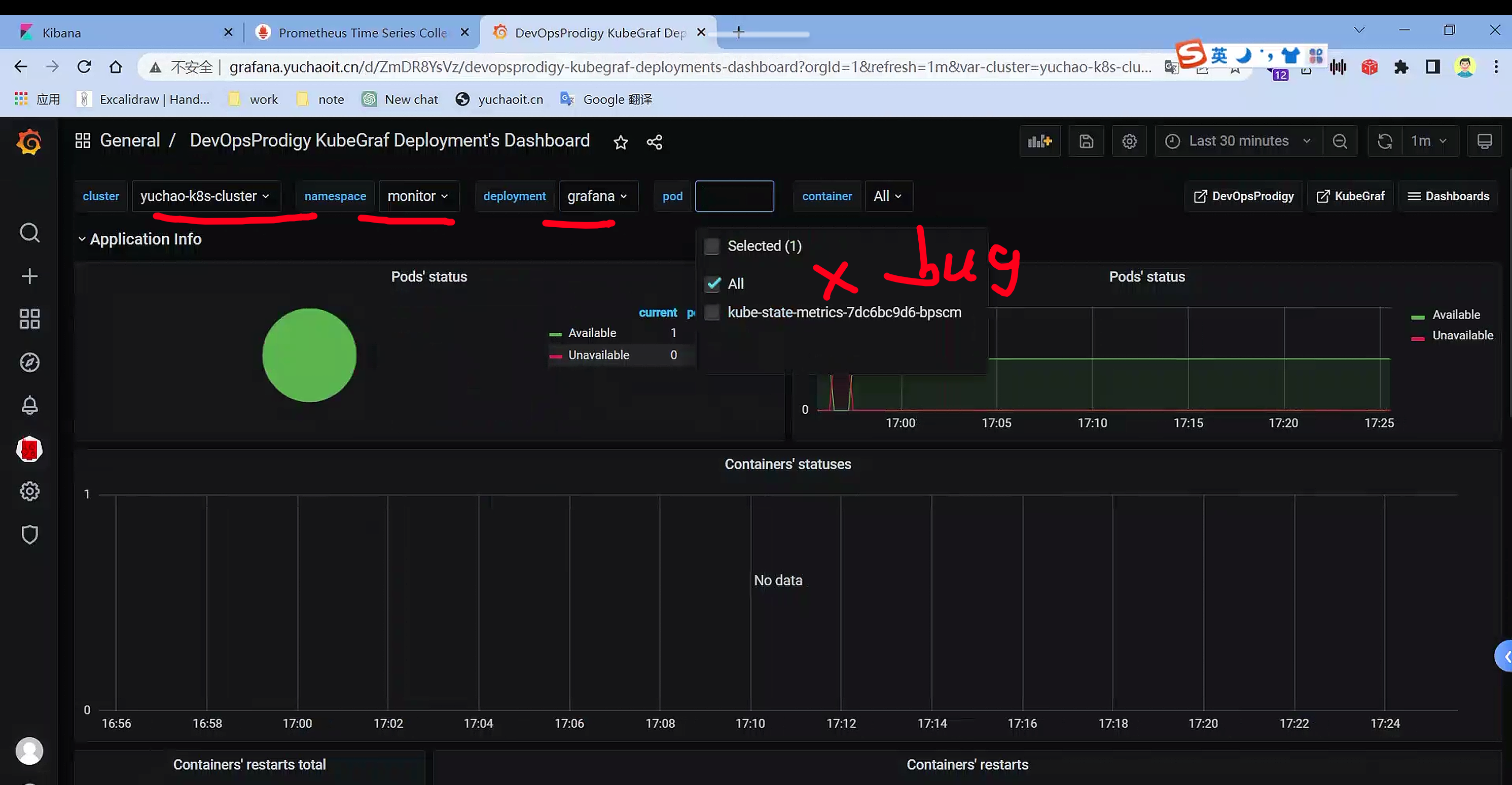Image resolution: width=1512 pixels, height=785 pixels.
Task: Toggle the All checkbox in pod list
Action: [x=713, y=284]
